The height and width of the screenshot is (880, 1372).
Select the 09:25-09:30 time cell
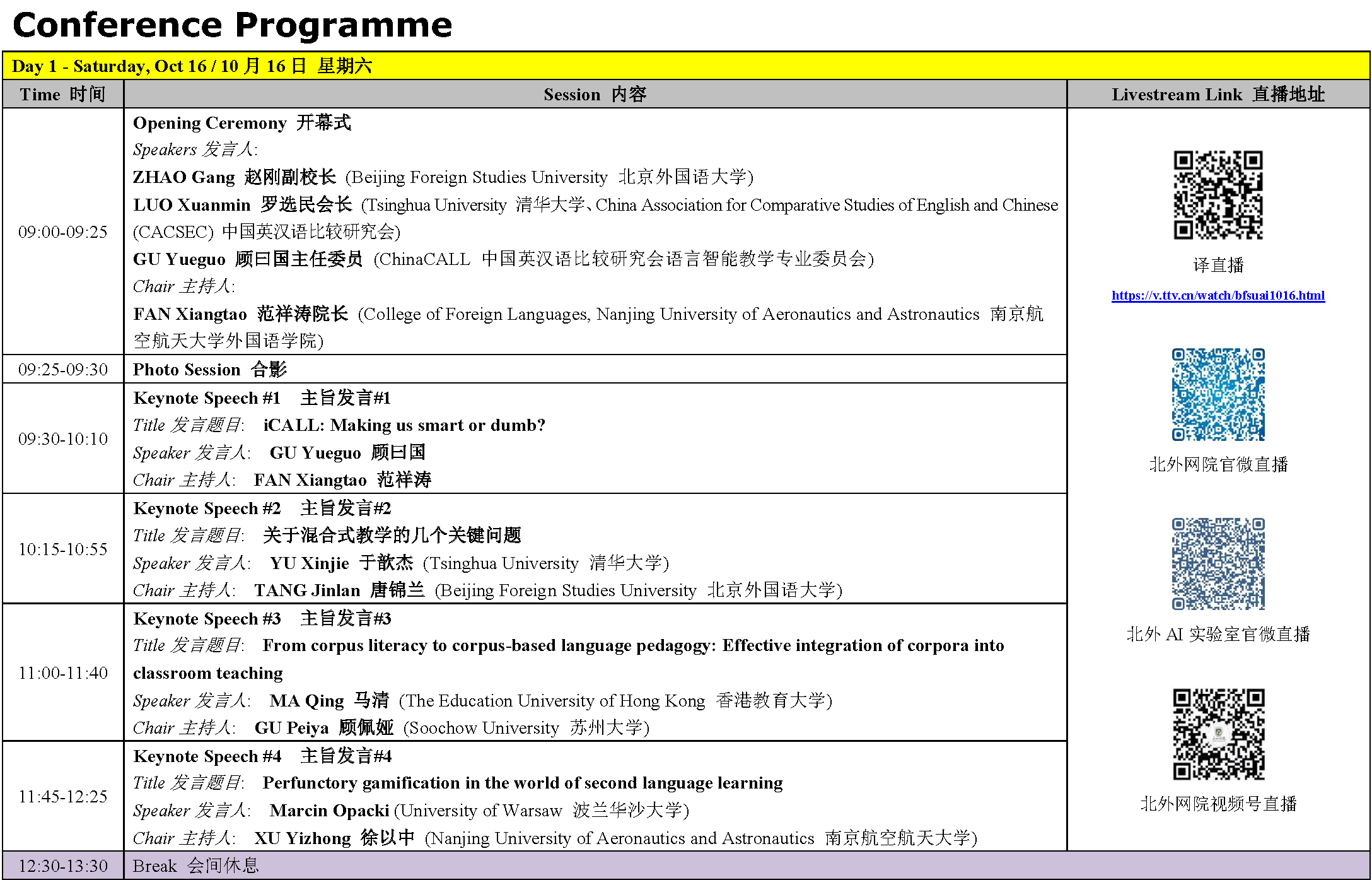coord(63,369)
